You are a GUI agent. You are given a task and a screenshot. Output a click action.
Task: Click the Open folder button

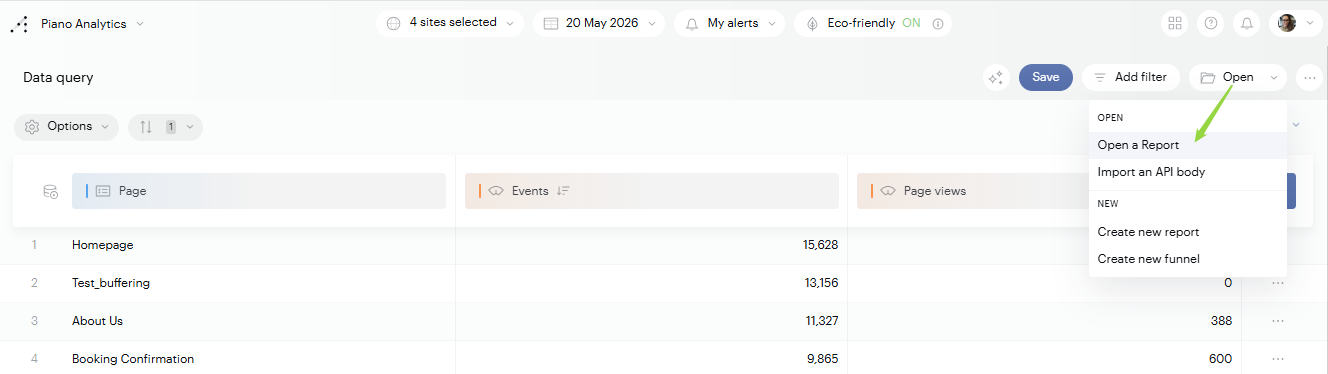(x=1237, y=77)
